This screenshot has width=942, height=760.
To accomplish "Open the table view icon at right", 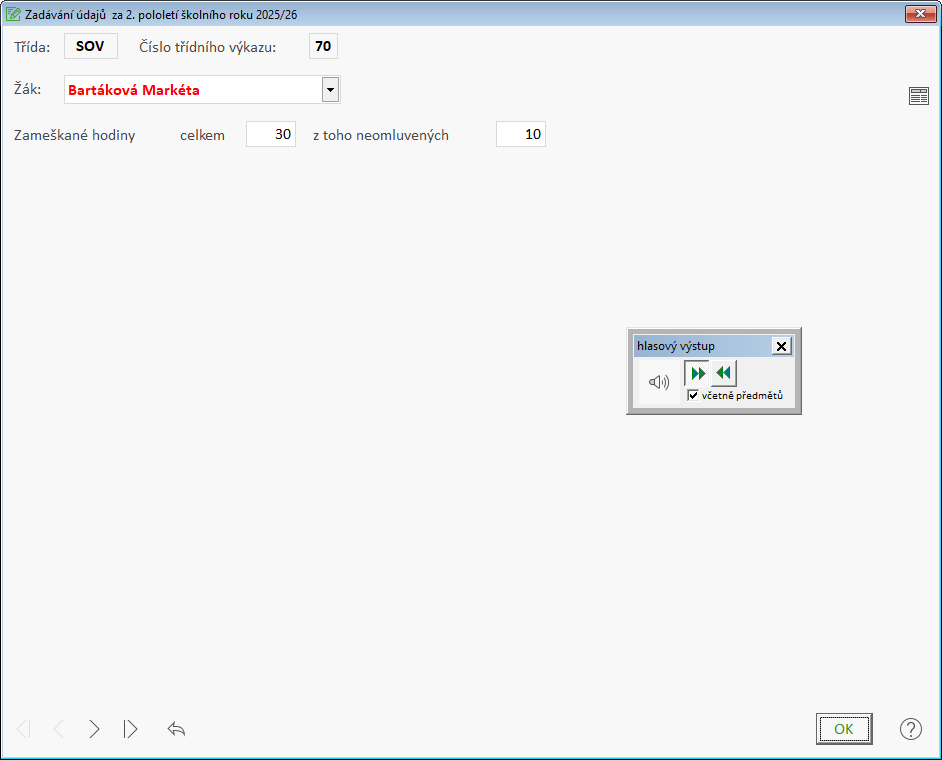I will [x=918, y=96].
